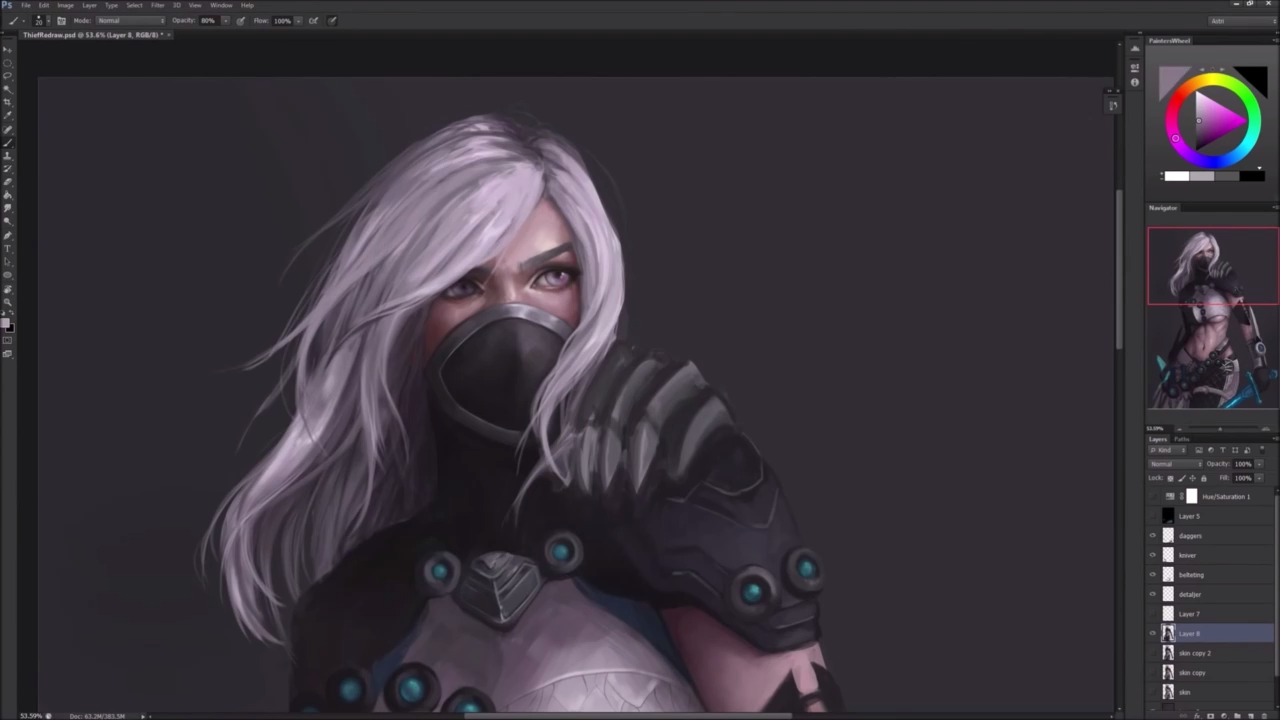Image resolution: width=1280 pixels, height=720 pixels.
Task: Click the create new layer icon
Action: tap(1251, 715)
